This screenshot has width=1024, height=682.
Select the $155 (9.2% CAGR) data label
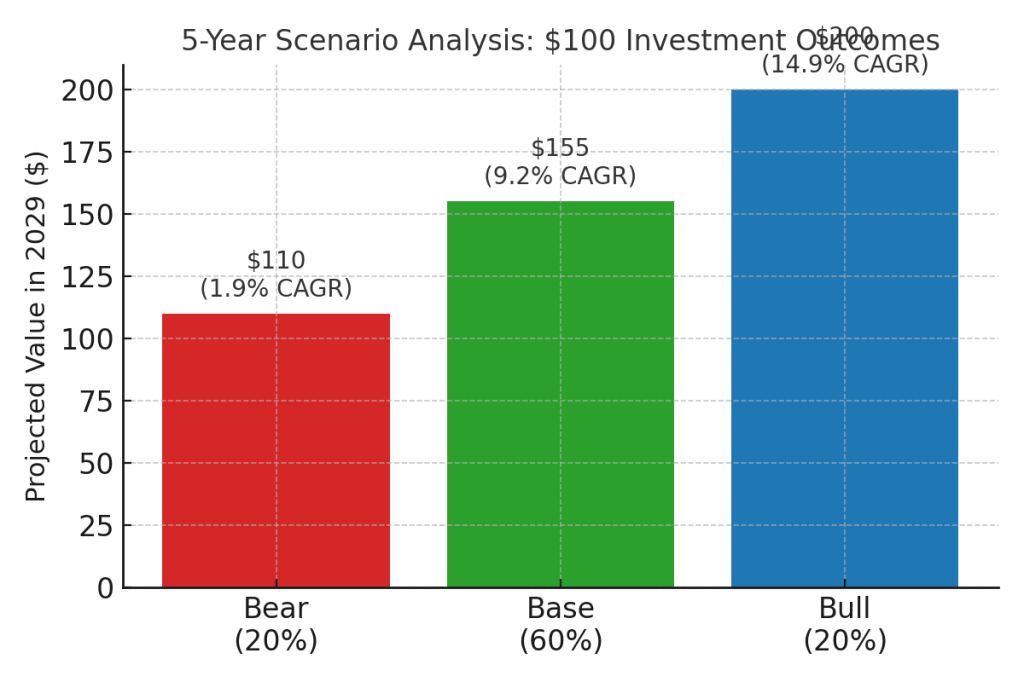[560, 162]
